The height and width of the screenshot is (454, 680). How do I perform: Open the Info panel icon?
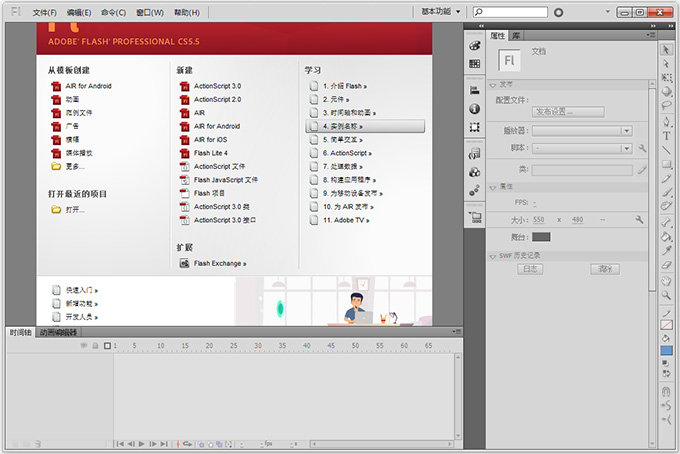click(475, 108)
